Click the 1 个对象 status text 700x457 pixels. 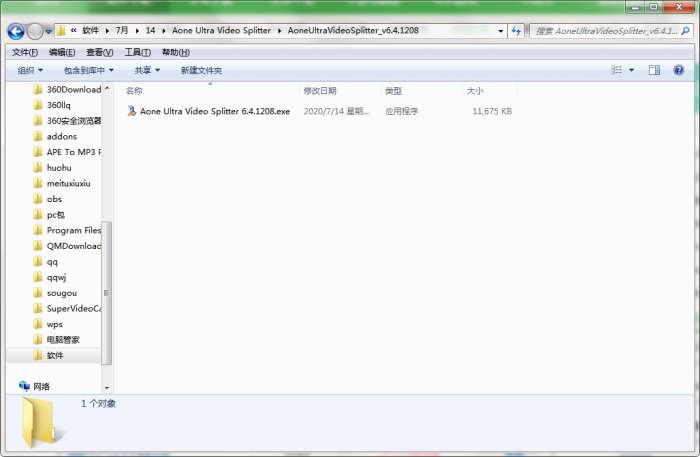[x=98, y=403]
